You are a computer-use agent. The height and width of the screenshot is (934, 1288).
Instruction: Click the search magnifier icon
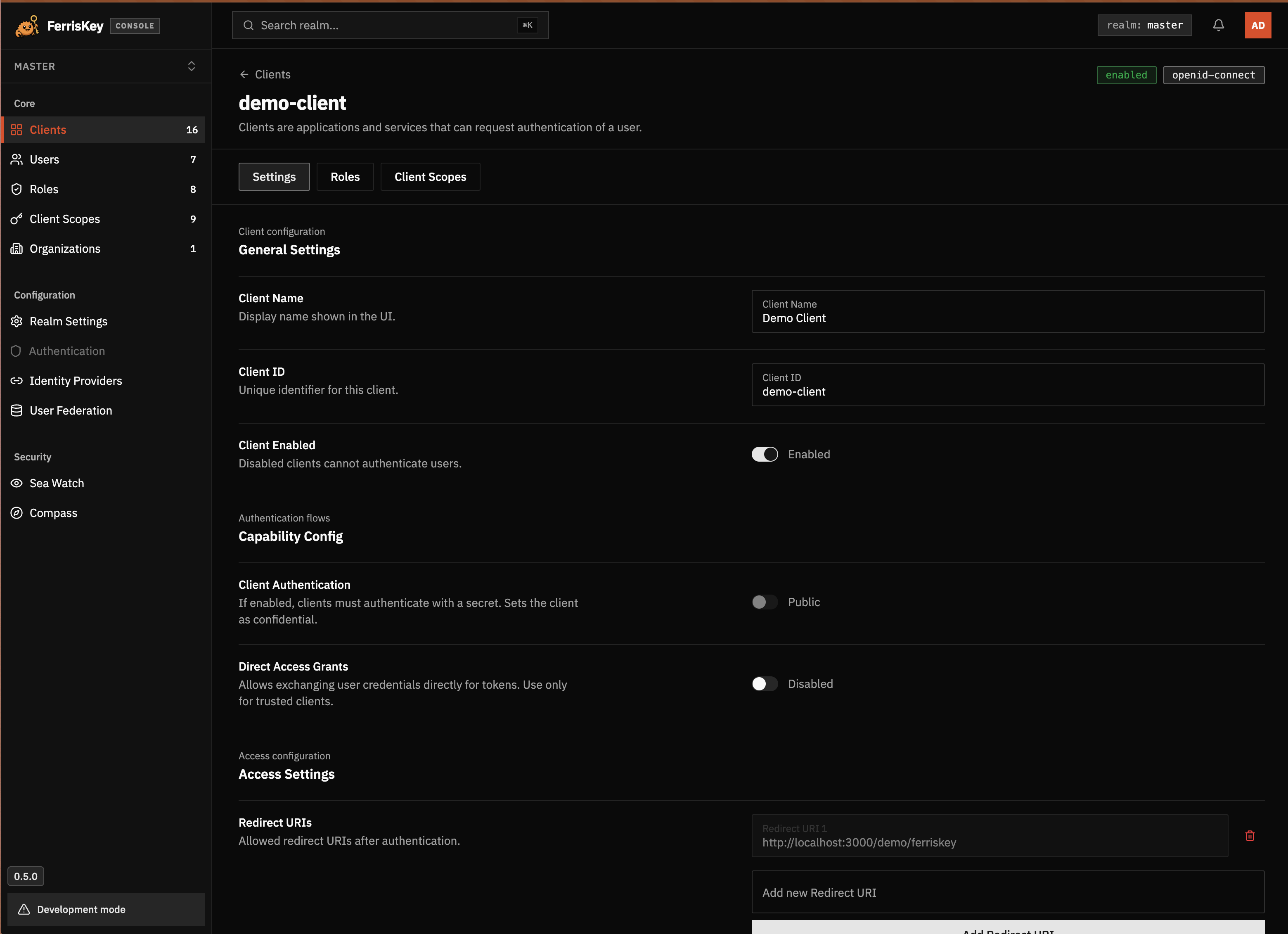click(x=248, y=25)
